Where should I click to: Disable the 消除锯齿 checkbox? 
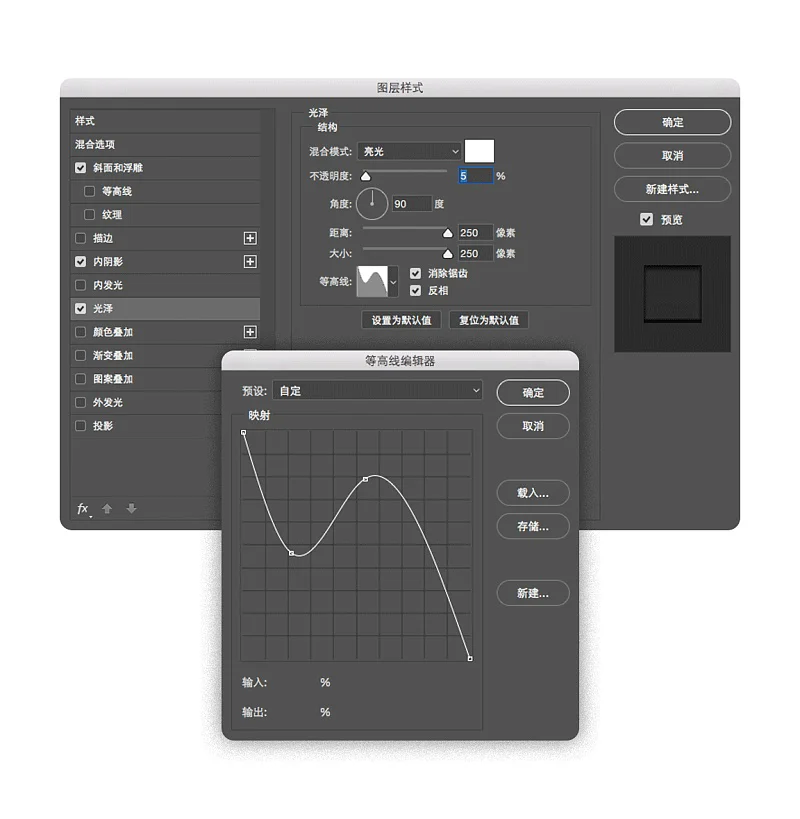point(415,273)
